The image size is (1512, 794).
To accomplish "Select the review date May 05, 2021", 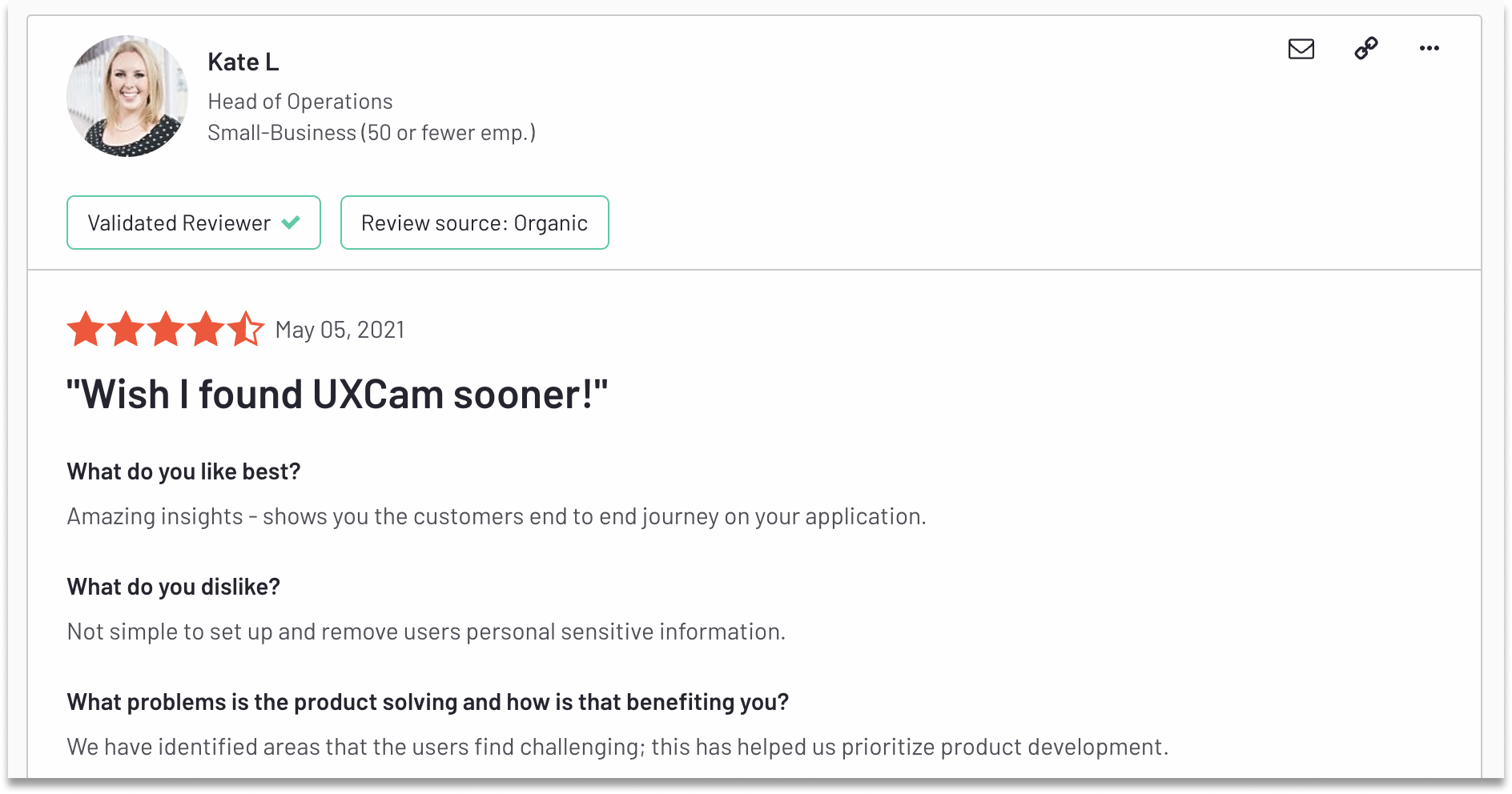I will (340, 329).
